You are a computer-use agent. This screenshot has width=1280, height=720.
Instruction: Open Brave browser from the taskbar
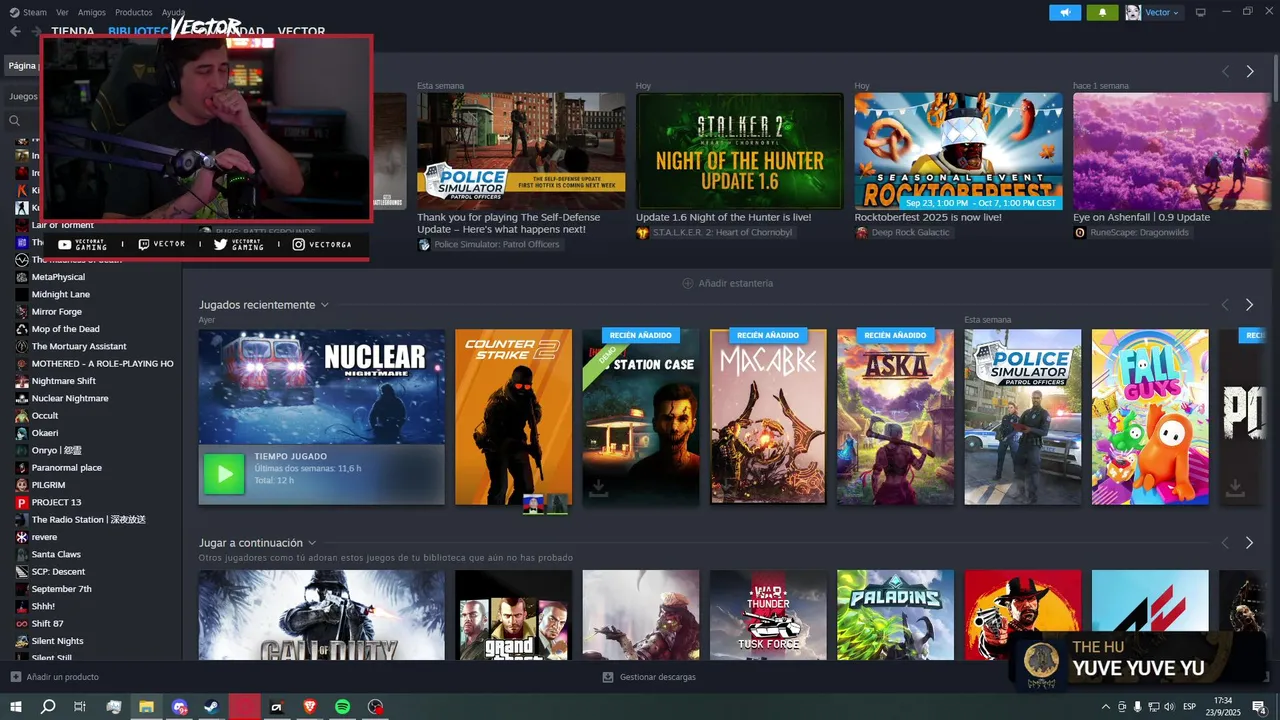pos(310,707)
